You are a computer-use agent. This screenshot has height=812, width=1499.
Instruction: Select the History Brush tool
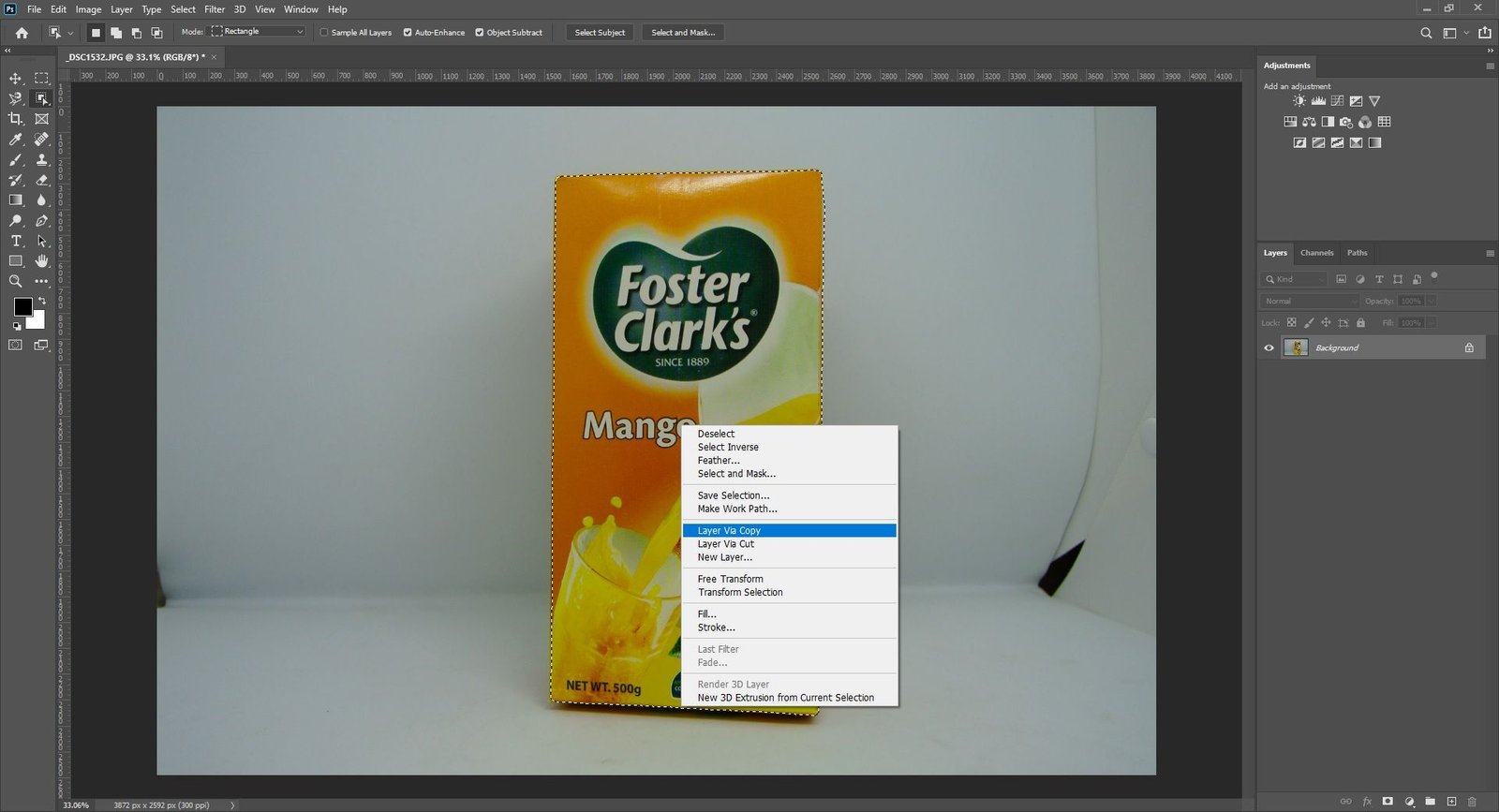pos(15,180)
